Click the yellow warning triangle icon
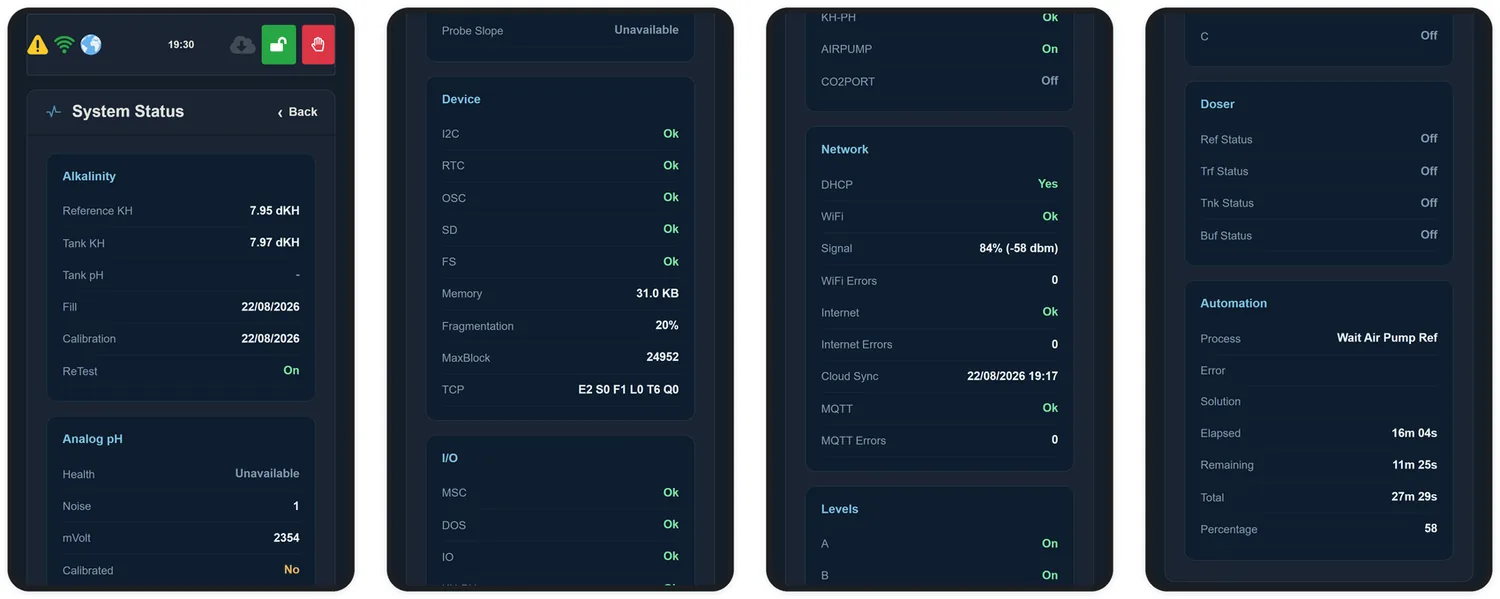1500x599 pixels. tap(38, 44)
